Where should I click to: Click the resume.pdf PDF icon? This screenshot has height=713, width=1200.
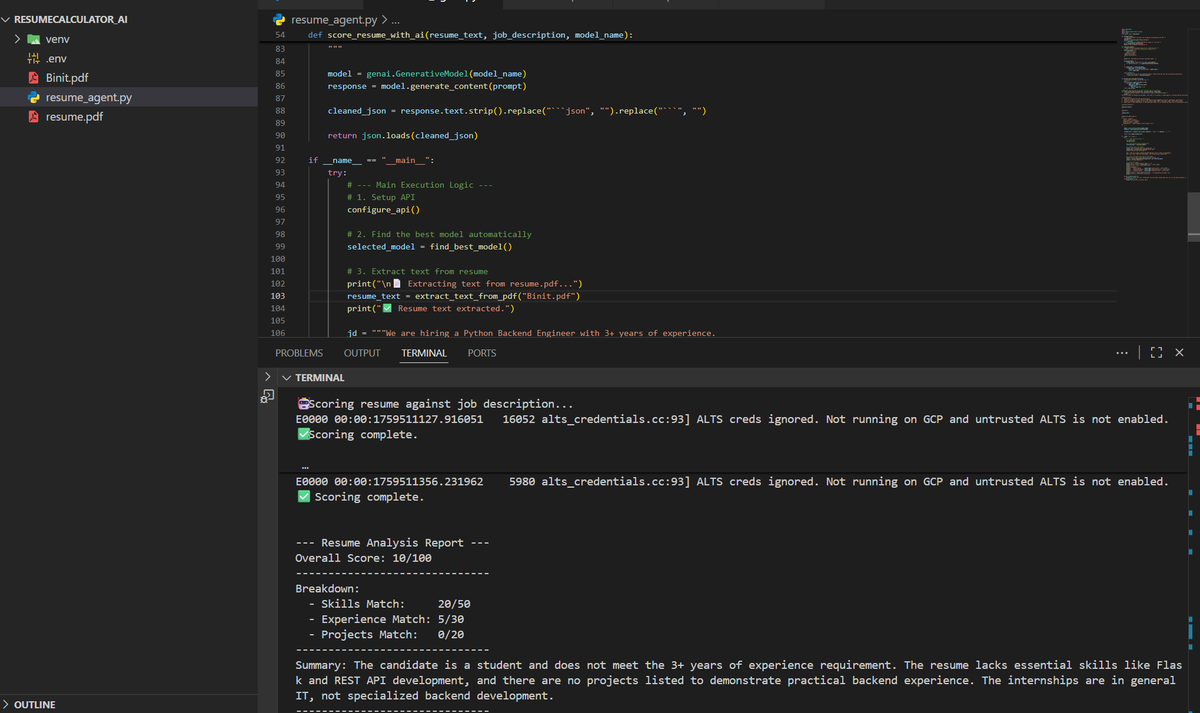click(x=34, y=117)
